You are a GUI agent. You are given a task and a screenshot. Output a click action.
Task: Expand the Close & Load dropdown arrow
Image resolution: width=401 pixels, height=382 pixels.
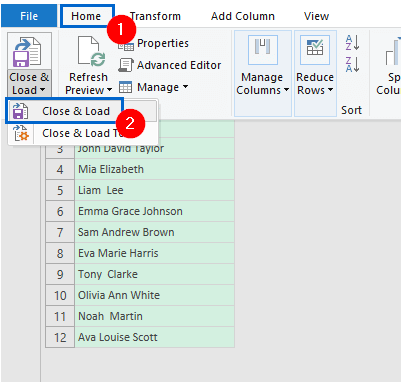42,90
